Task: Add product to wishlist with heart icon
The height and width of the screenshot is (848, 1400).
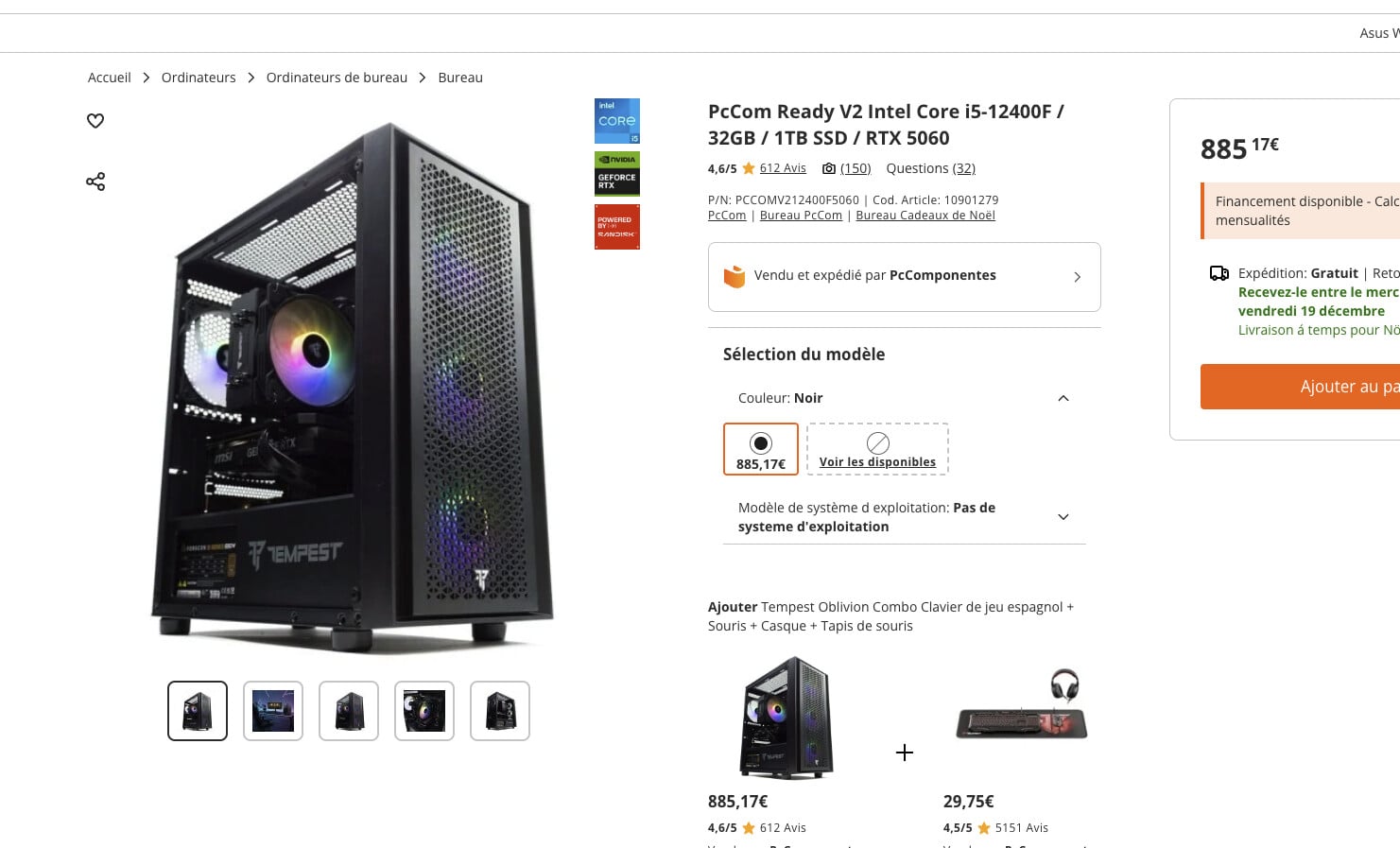Action: [x=95, y=121]
